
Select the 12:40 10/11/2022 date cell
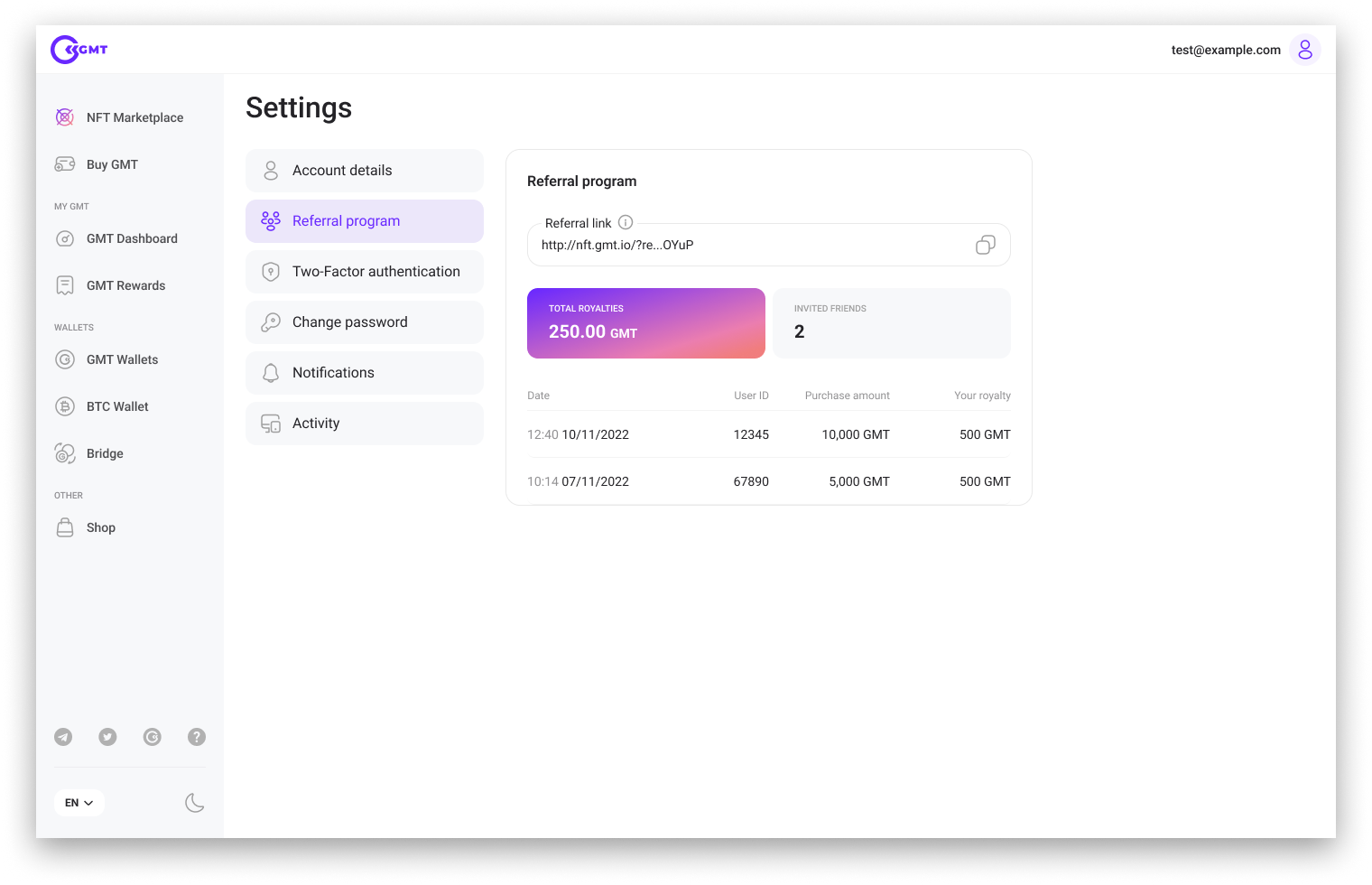pyautogui.click(x=578, y=434)
